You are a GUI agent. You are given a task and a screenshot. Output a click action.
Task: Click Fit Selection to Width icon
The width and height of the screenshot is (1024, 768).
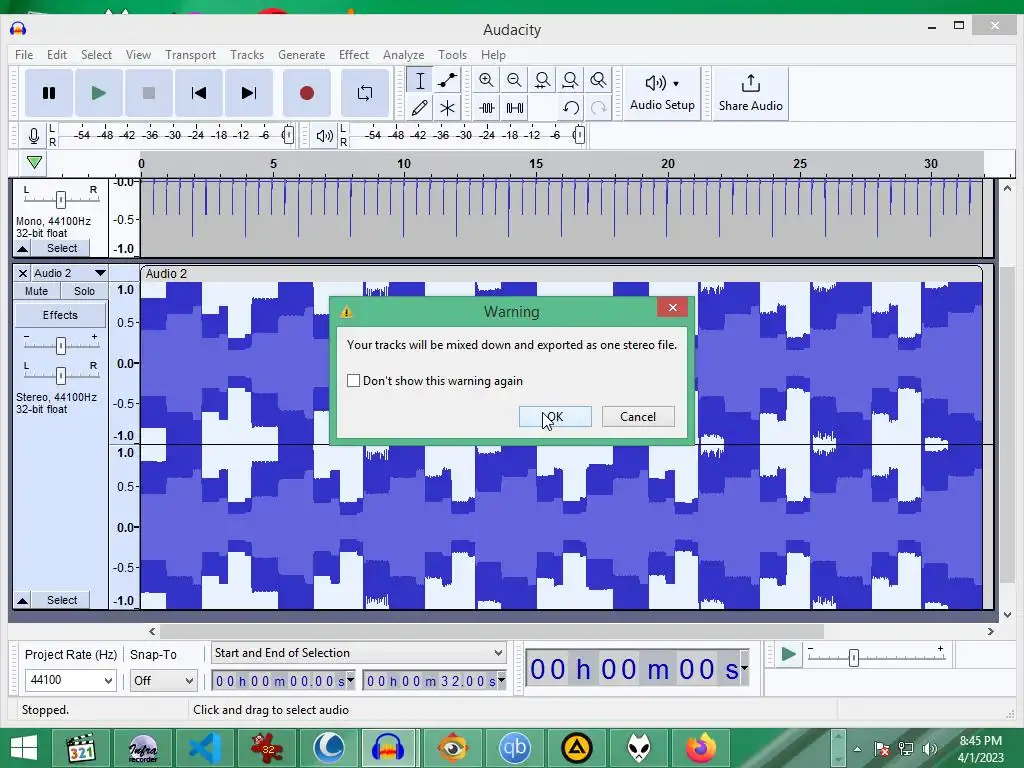(x=542, y=80)
